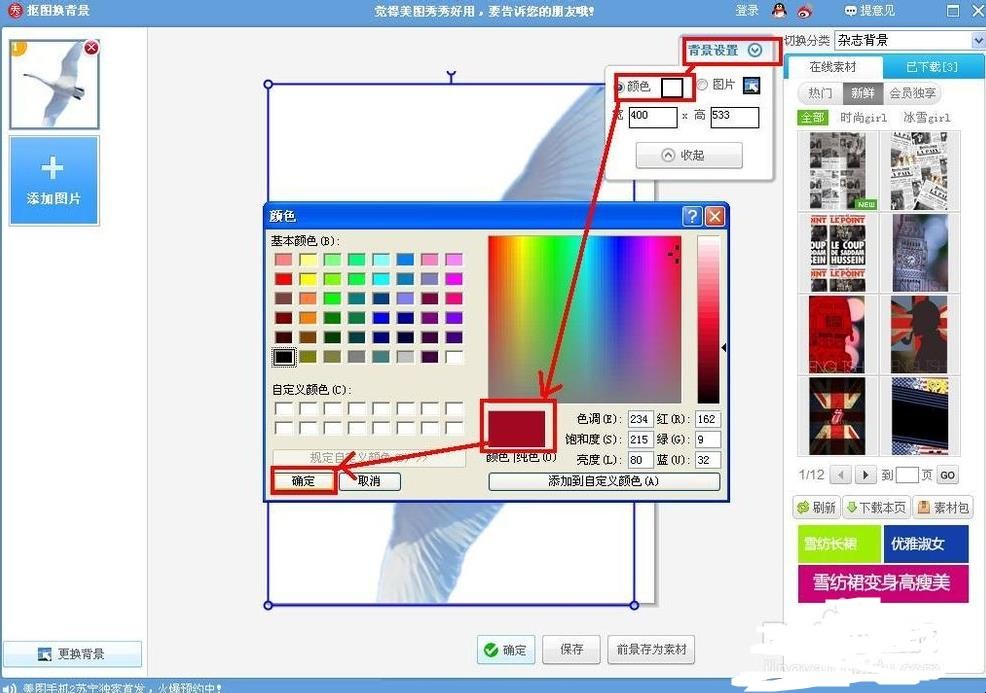Click 确定 in the color dialog
986x693 pixels.
click(x=303, y=481)
